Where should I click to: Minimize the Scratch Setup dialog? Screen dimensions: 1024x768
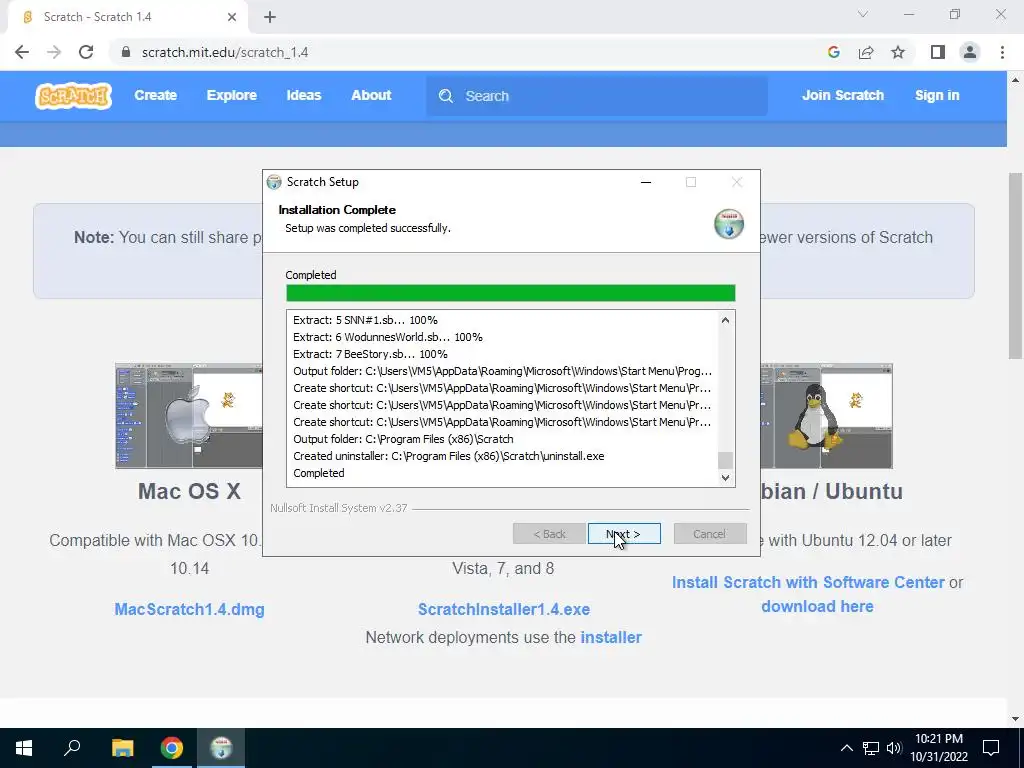click(x=646, y=182)
